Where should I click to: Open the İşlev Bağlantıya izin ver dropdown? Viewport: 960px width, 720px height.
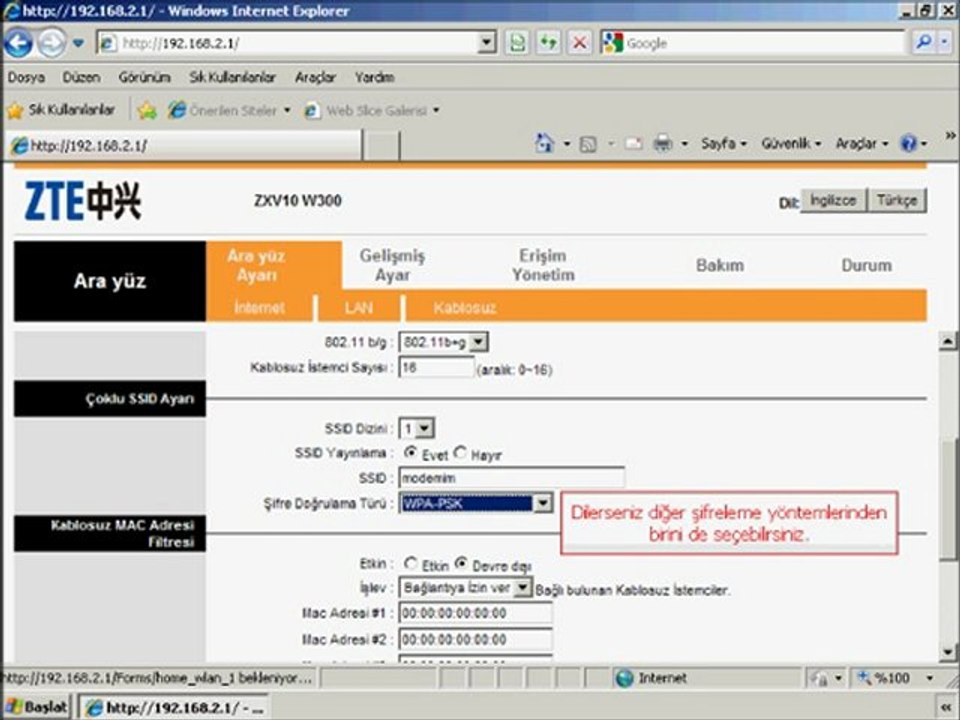(465, 588)
